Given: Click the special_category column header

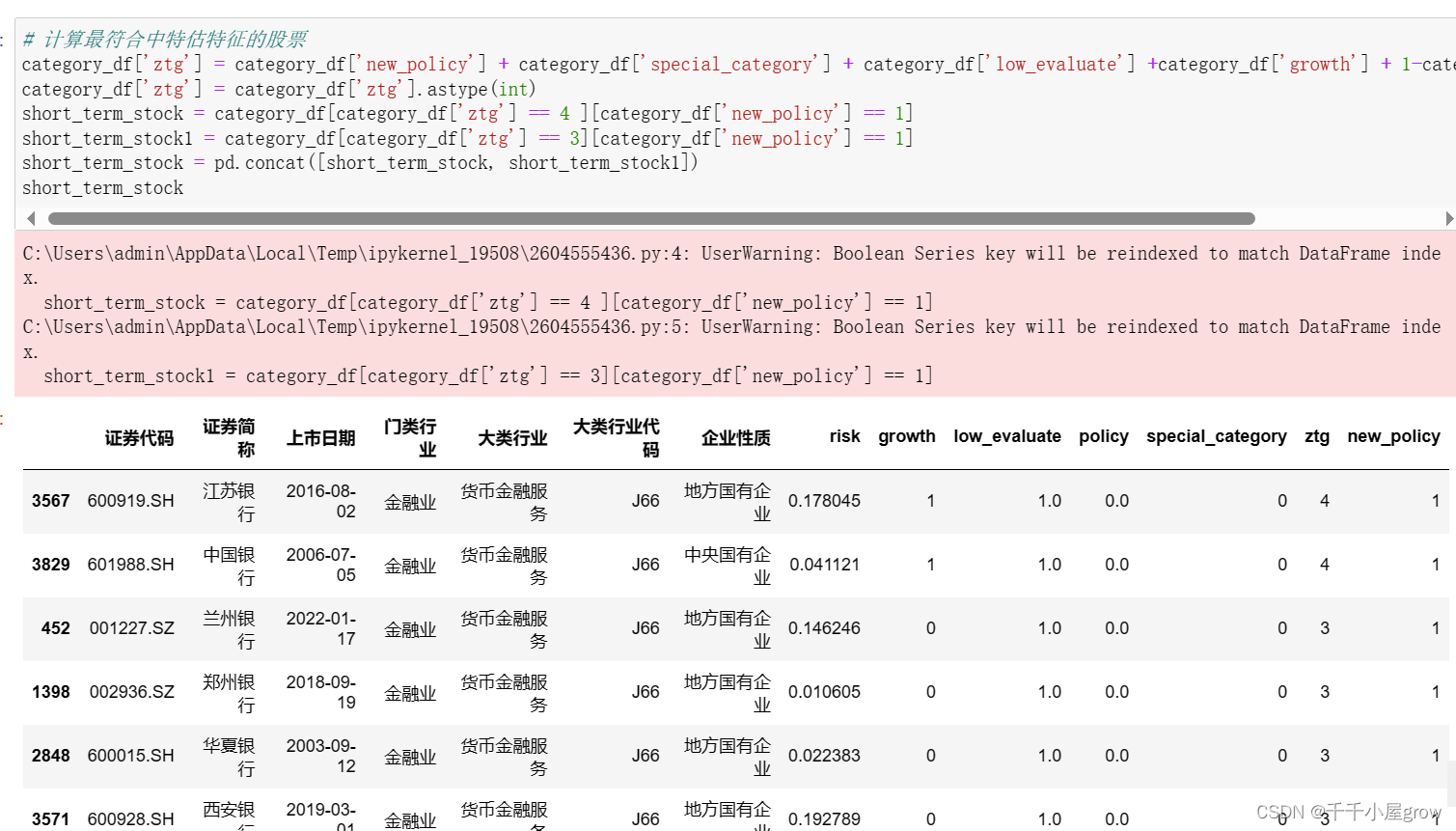Looking at the screenshot, I should (1217, 436).
